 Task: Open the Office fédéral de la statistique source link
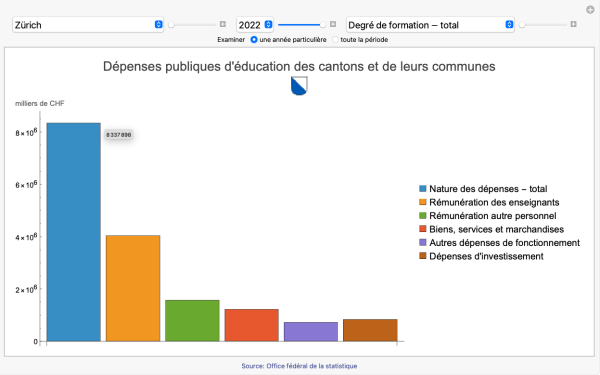coord(299,366)
